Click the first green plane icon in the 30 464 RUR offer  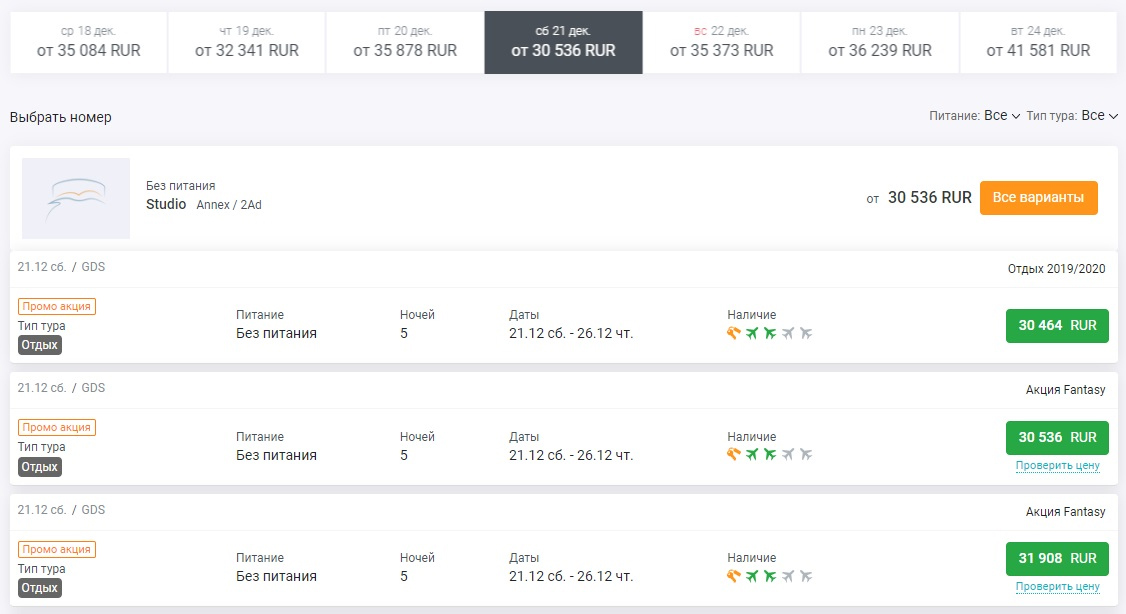[x=752, y=333]
